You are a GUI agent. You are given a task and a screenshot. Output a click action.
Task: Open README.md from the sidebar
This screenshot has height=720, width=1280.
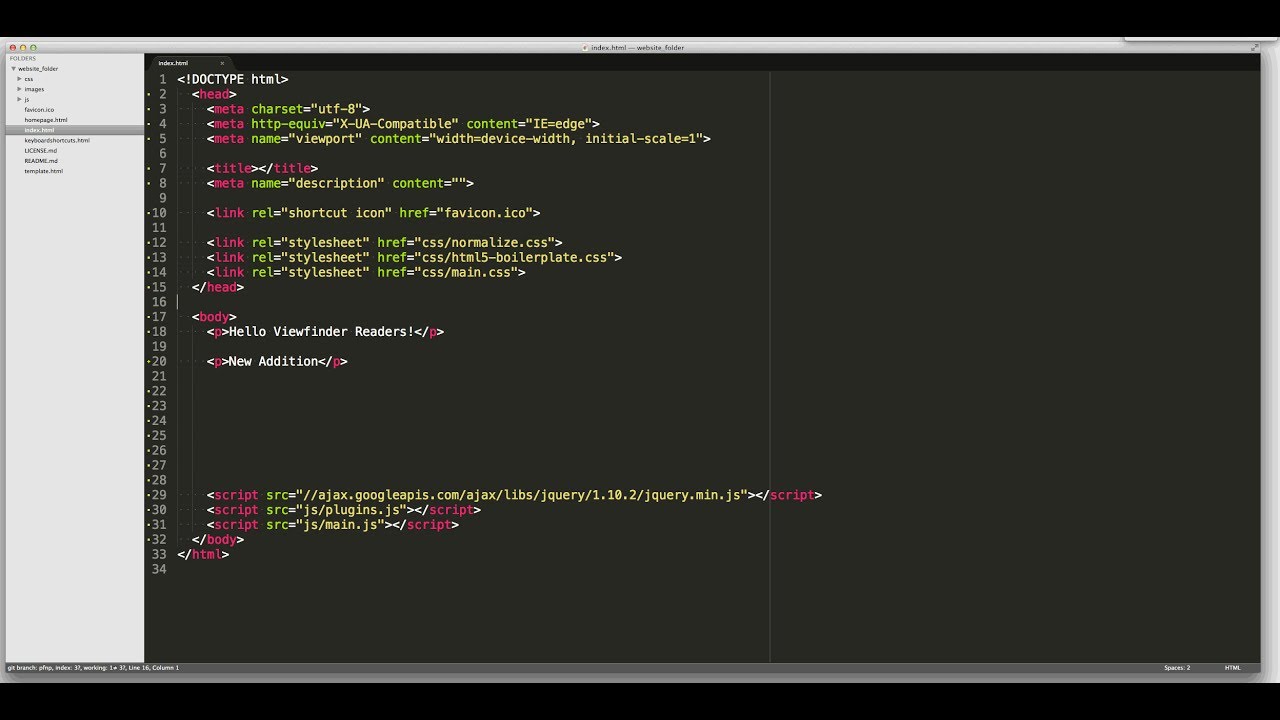coord(41,161)
